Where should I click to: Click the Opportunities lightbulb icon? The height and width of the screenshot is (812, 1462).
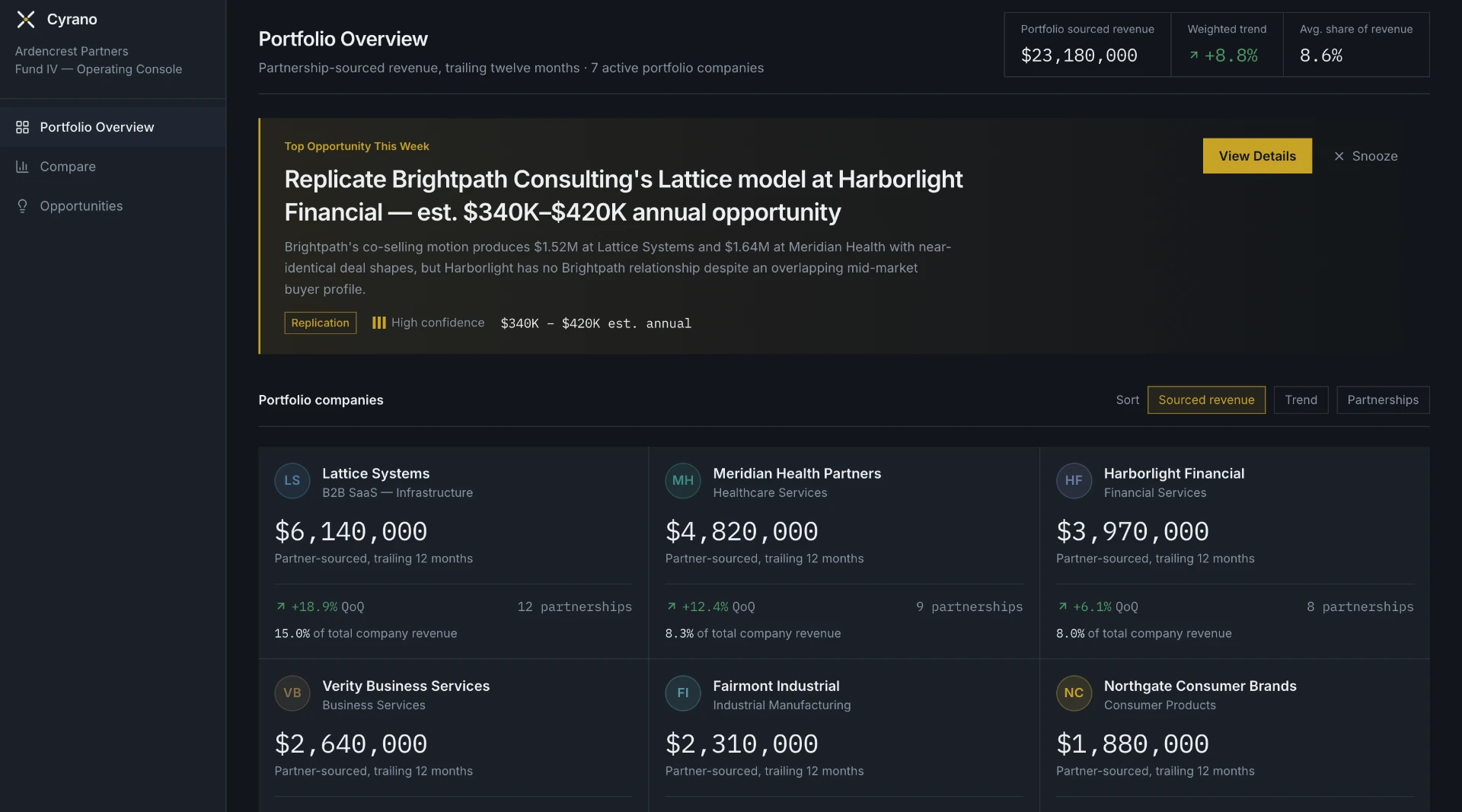(22, 206)
